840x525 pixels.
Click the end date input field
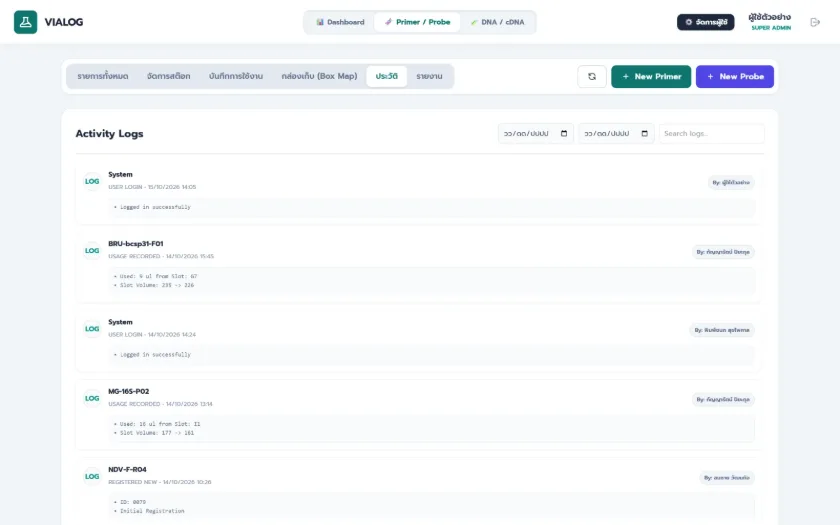pyautogui.click(x=616, y=133)
